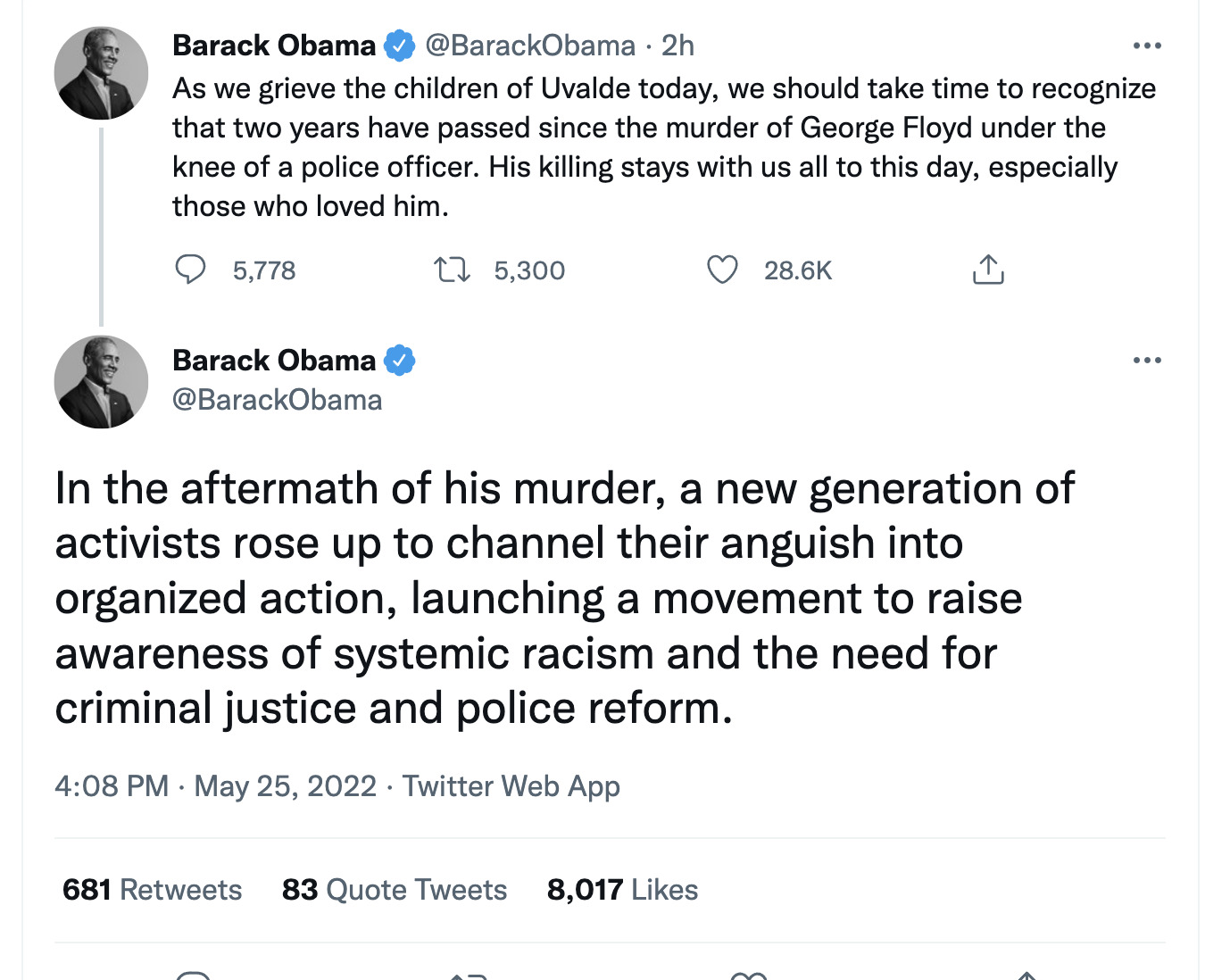This screenshot has width=1230, height=980.
Task: Open the profile photo on the second tweet
Action: pos(101,382)
